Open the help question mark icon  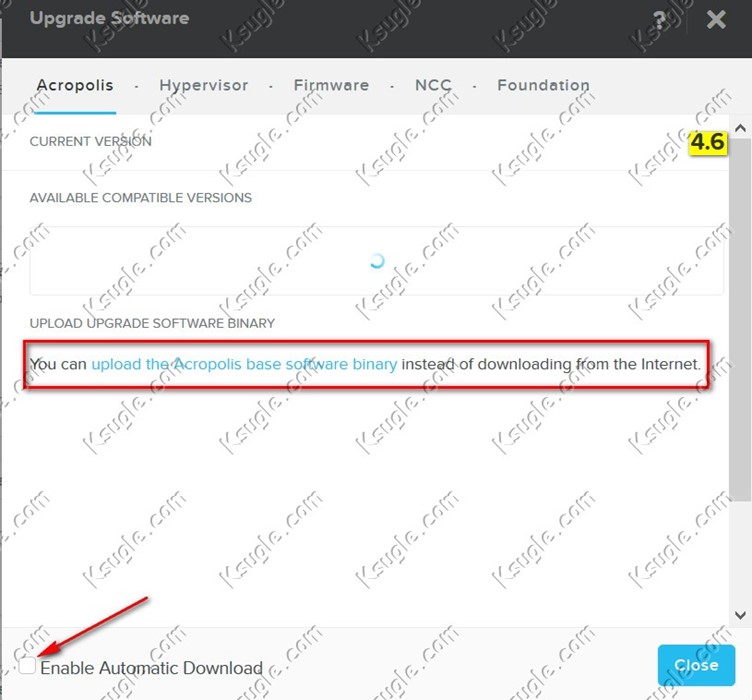pyautogui.click(x=659, y=20)
